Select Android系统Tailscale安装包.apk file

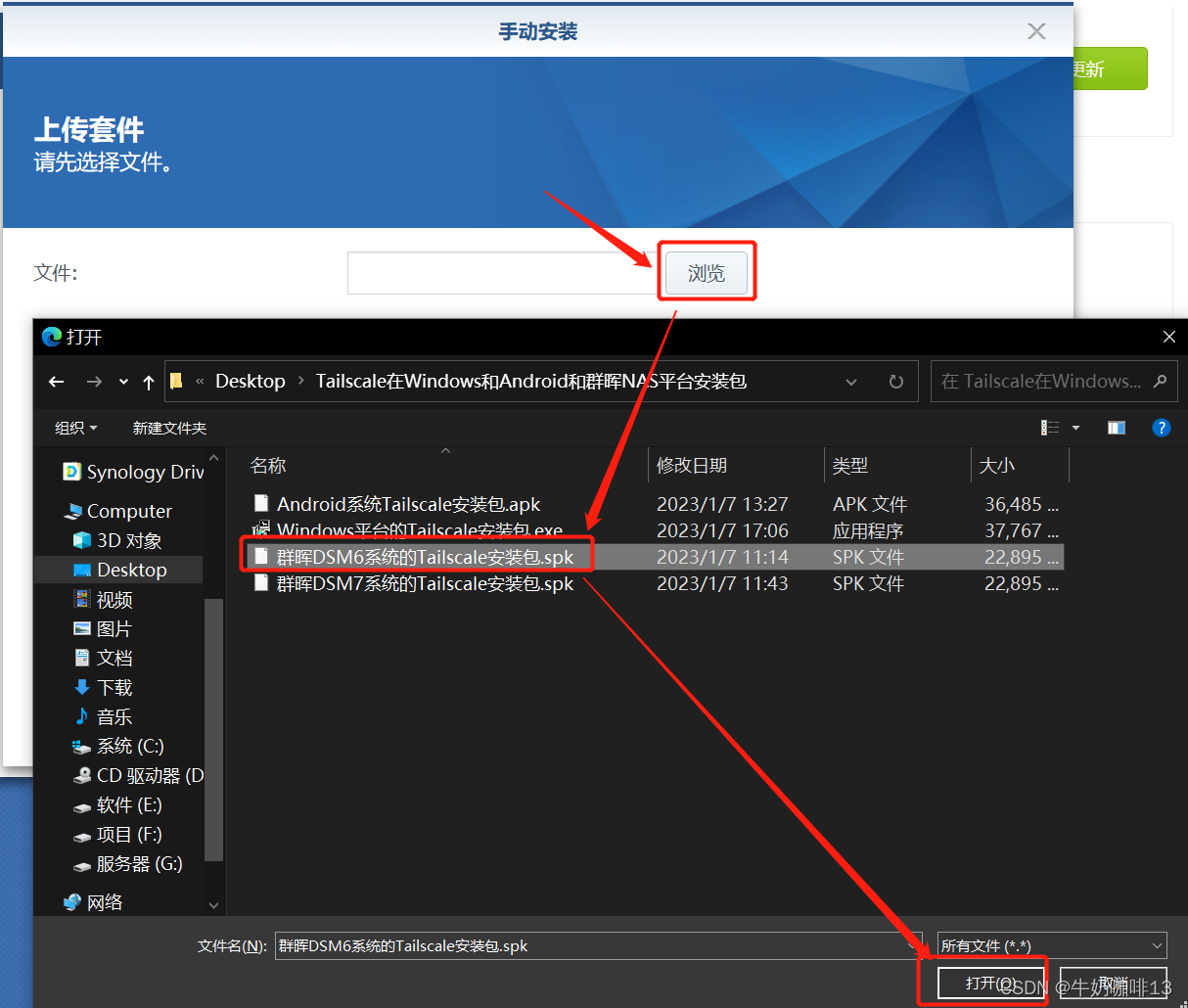point(408,504)
